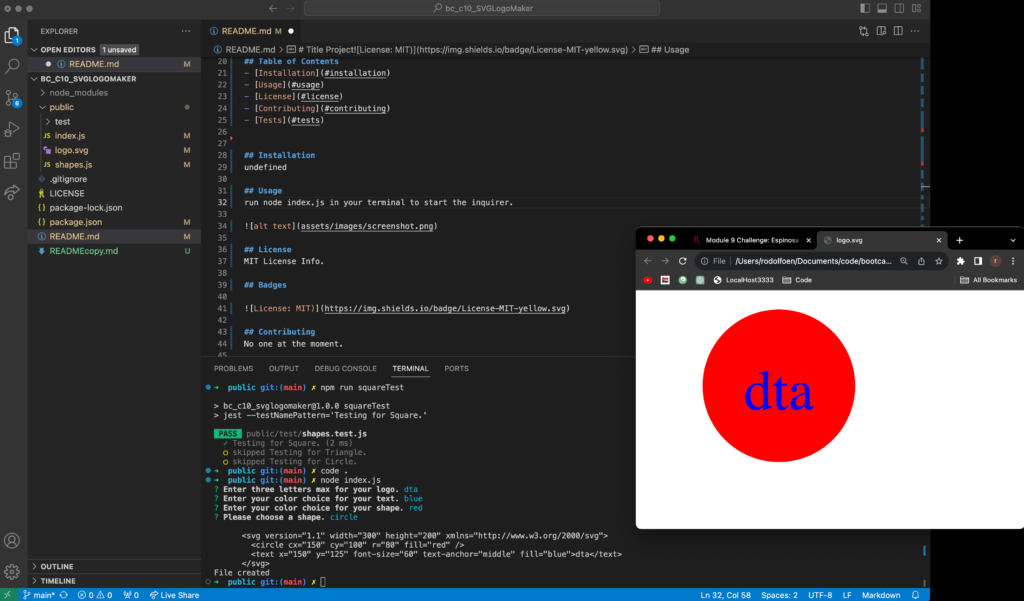The width and height of the screenshot is (1024, 601).
Task: Toggle the primary side bar layout button
Action: pos(866,8)
